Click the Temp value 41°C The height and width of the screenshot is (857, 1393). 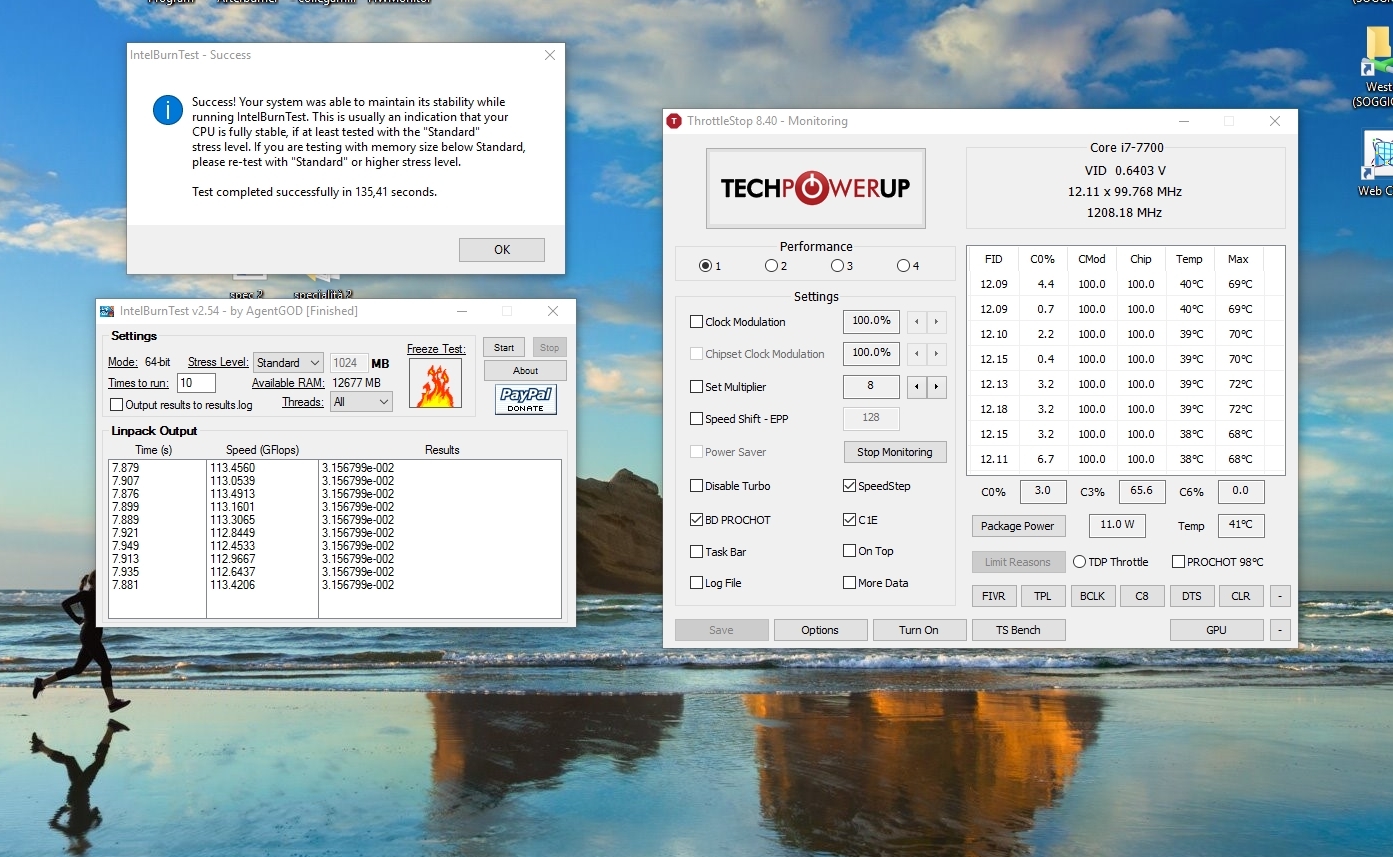coord(1241,525)
